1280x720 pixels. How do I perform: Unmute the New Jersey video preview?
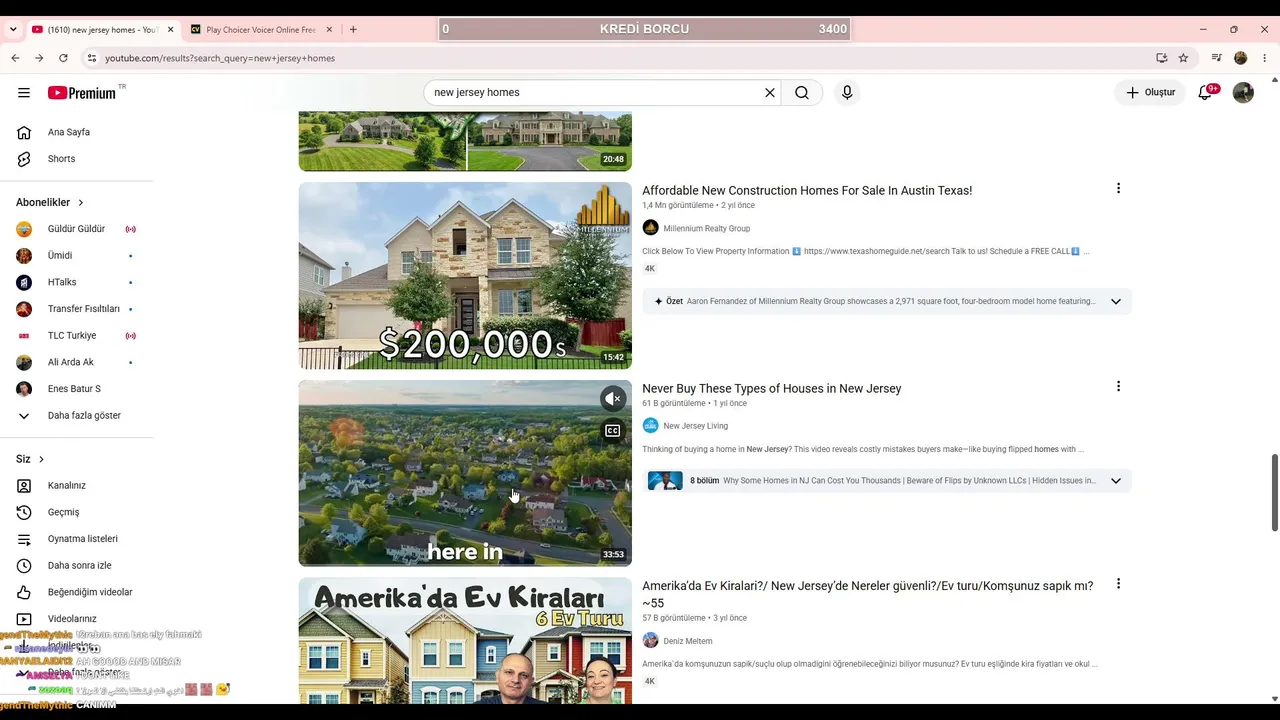click(x=613, y=399)
